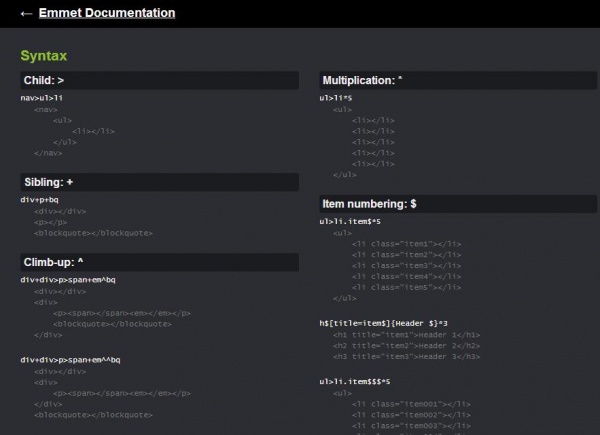Click the blockquote output line under Sibling
This screenshot has height=435, width=600.
(x=92, y=233)
